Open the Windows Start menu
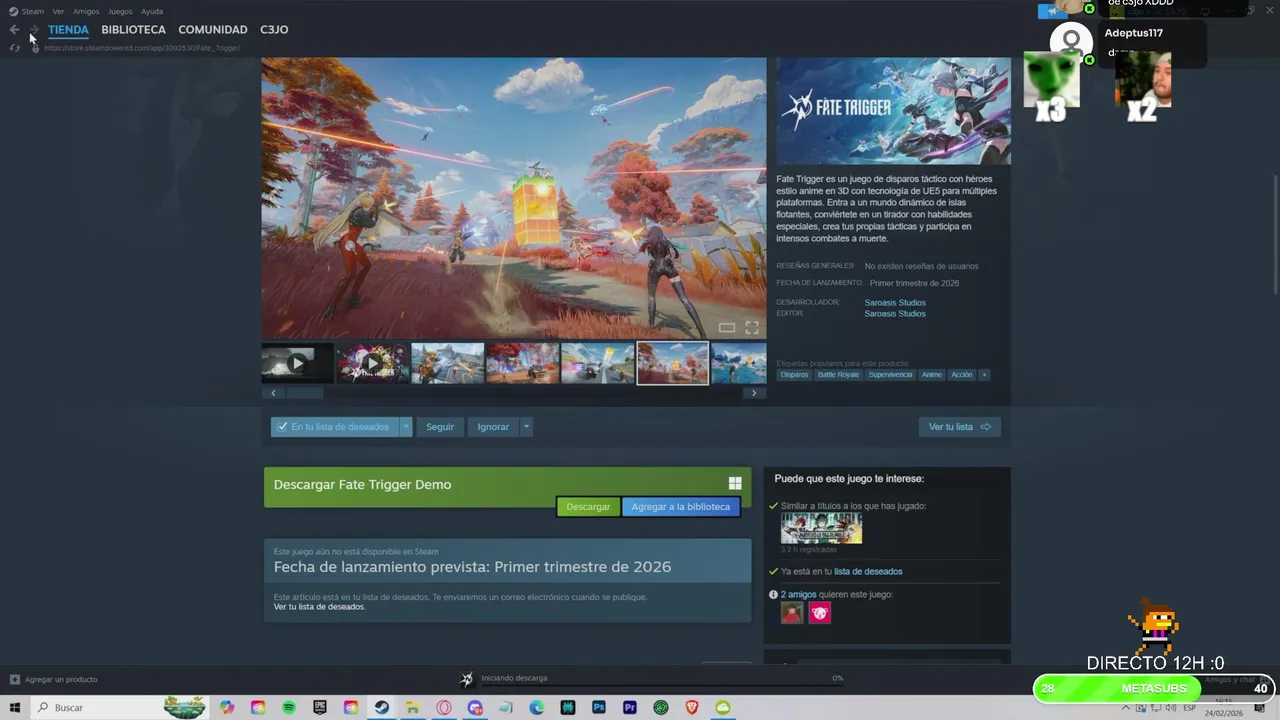Viewport: 1280px width, 720px height. point(15,708)
